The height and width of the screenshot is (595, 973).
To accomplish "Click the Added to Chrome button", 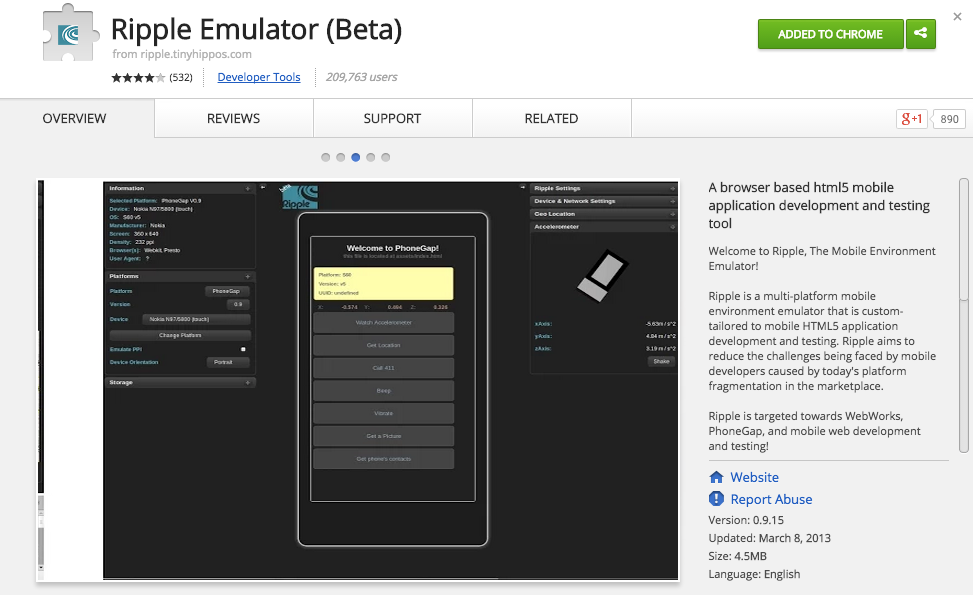I will (830, 34).
